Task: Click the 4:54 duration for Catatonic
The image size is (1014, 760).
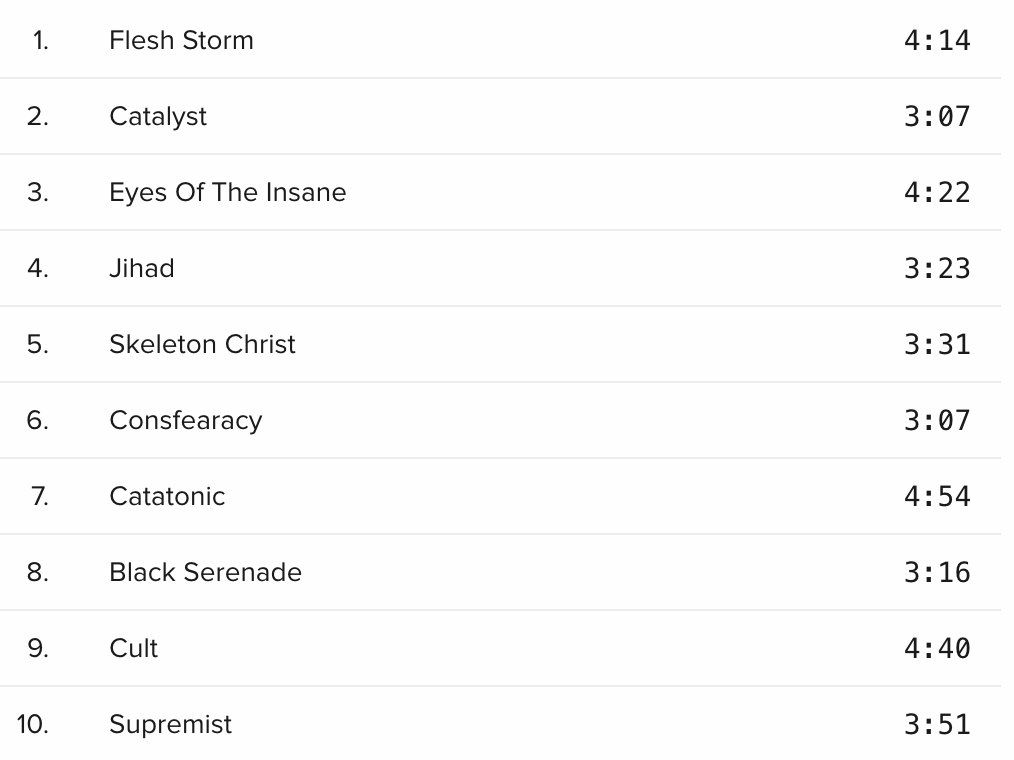Action: coord(937,496)
